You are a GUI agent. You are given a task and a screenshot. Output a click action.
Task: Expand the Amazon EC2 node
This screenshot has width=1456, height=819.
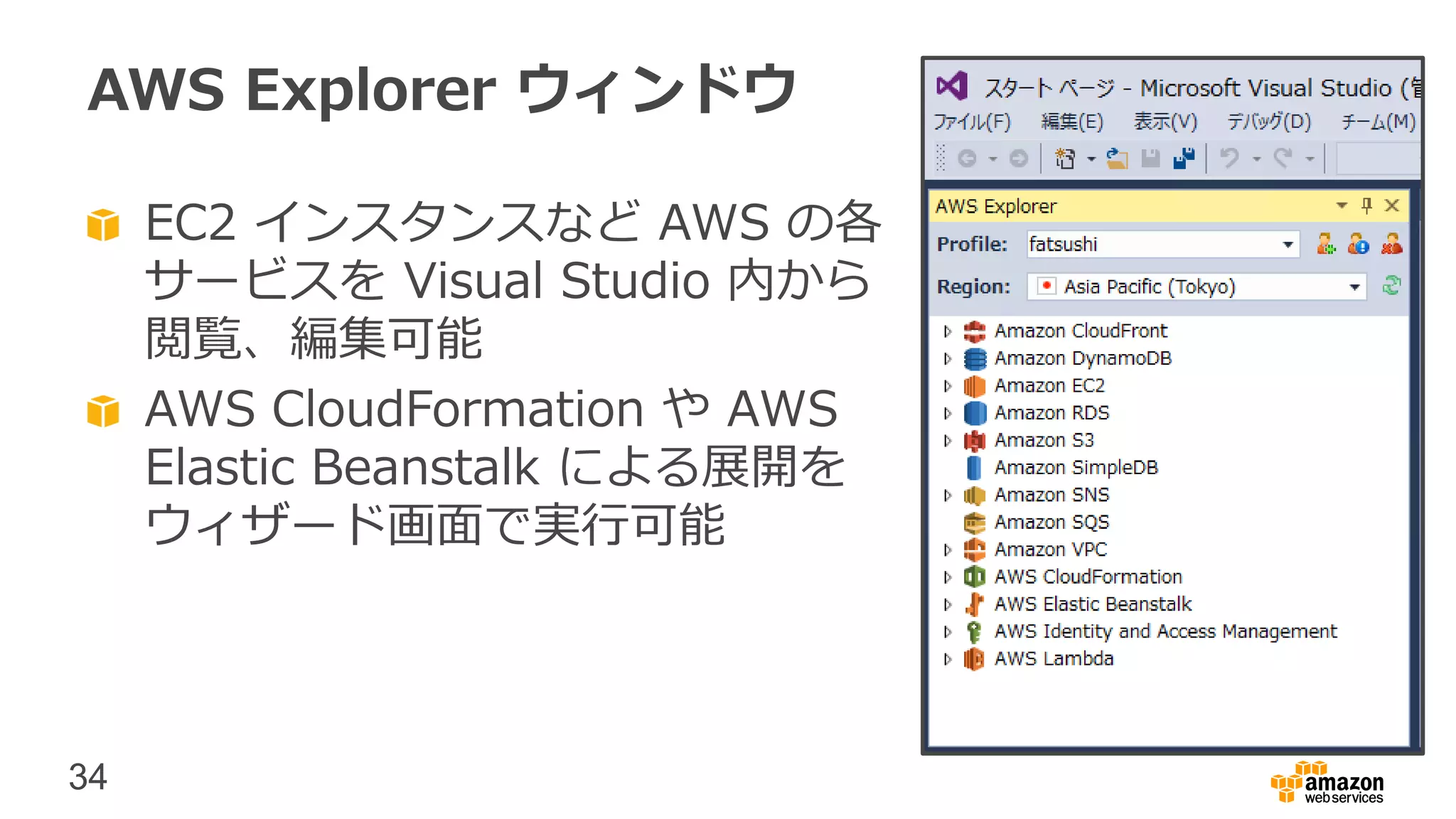[x=948, y=386]
